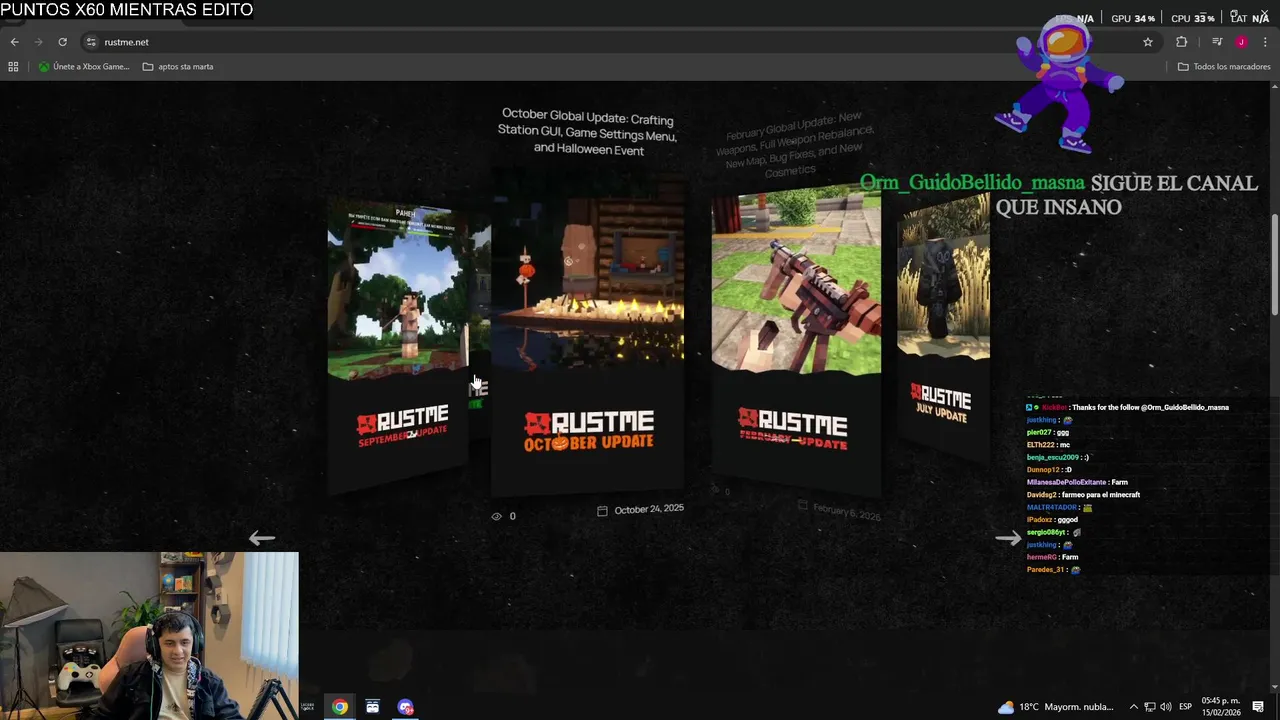Click the faded February date under the February card
This screenshot has width=1280, height=720.
click(846, 512)
